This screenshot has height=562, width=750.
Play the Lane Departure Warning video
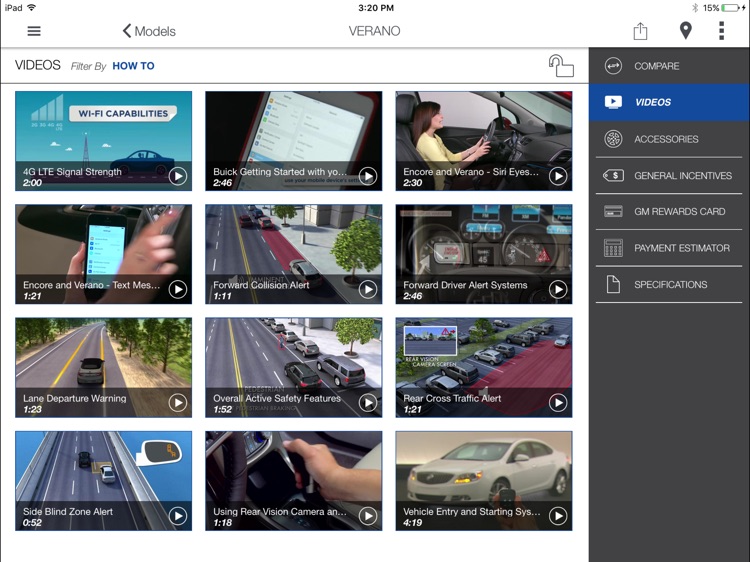177,403
